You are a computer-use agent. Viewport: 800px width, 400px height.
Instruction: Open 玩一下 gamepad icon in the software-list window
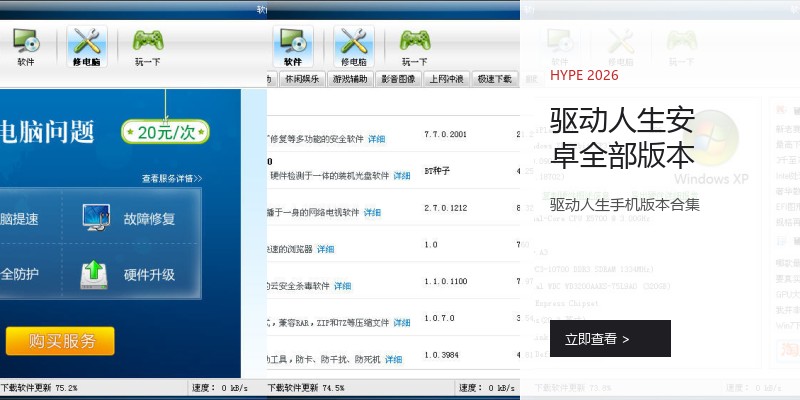[x=414, y=46]
